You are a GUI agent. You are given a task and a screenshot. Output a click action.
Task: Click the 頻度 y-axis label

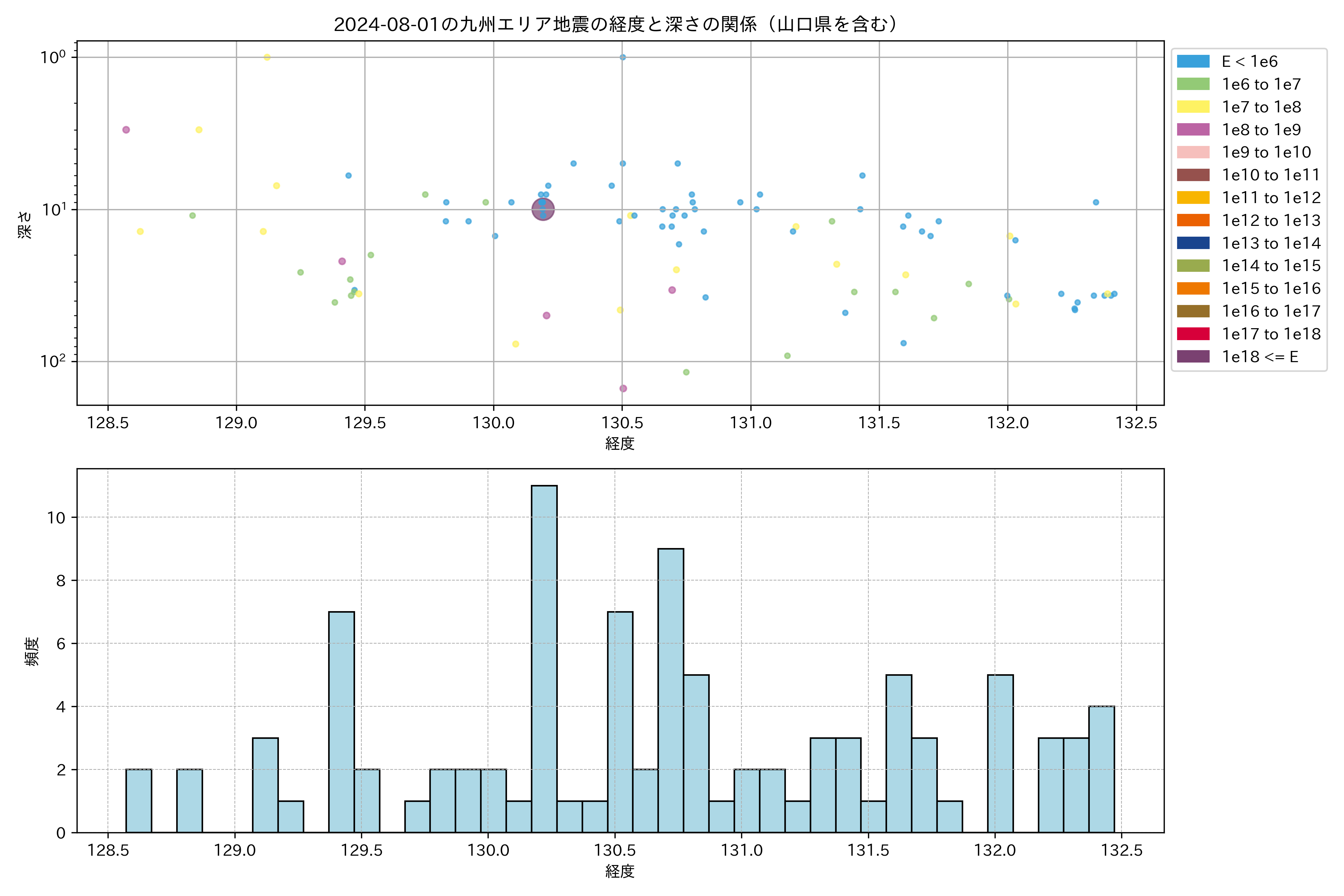(32, 651)
